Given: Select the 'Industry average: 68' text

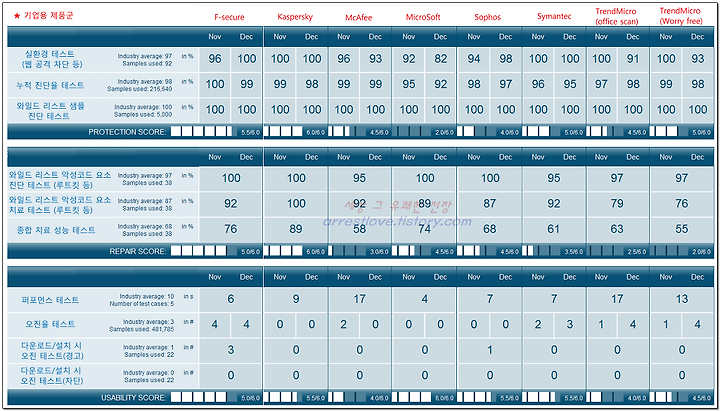Looking at the screenshot, I should tap(145, 226).
